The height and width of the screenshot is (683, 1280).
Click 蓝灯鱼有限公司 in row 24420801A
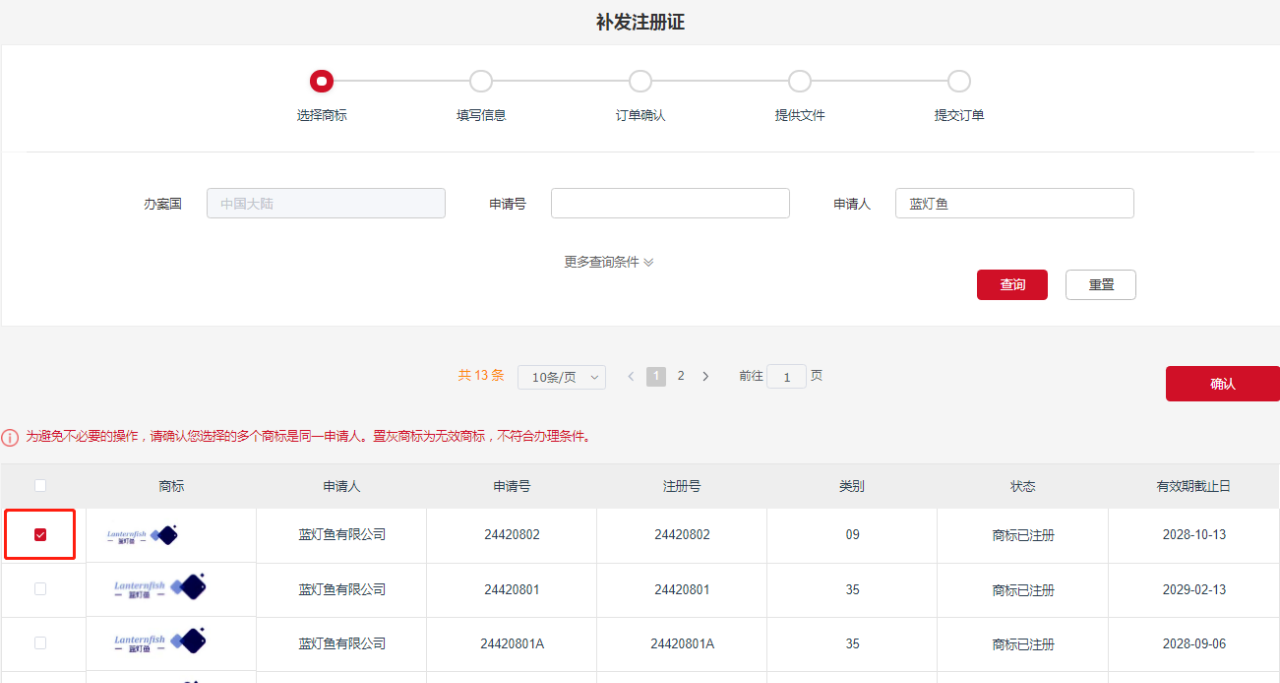[x=342, y=643]
